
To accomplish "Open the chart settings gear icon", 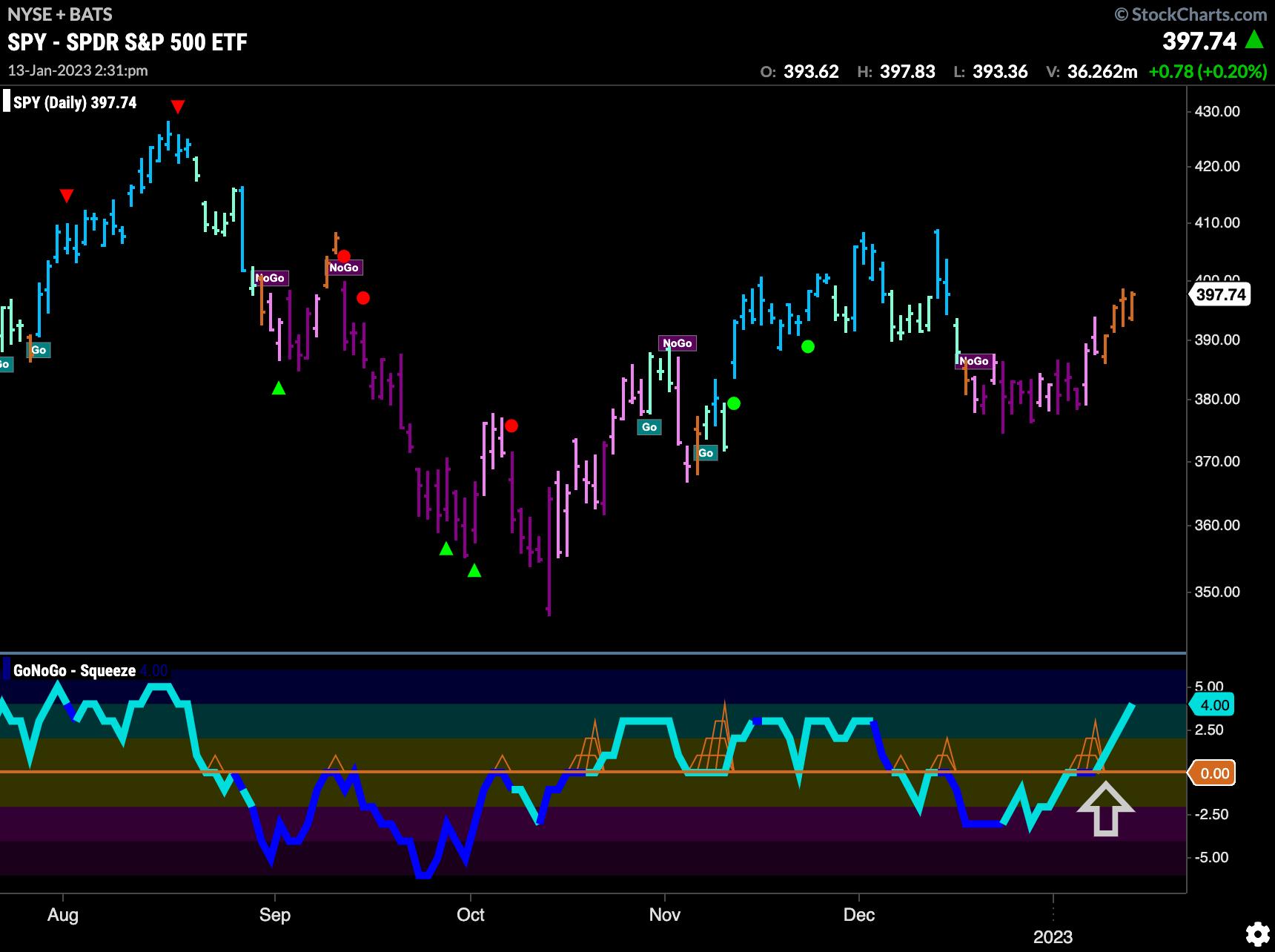I will (1256, 932).
